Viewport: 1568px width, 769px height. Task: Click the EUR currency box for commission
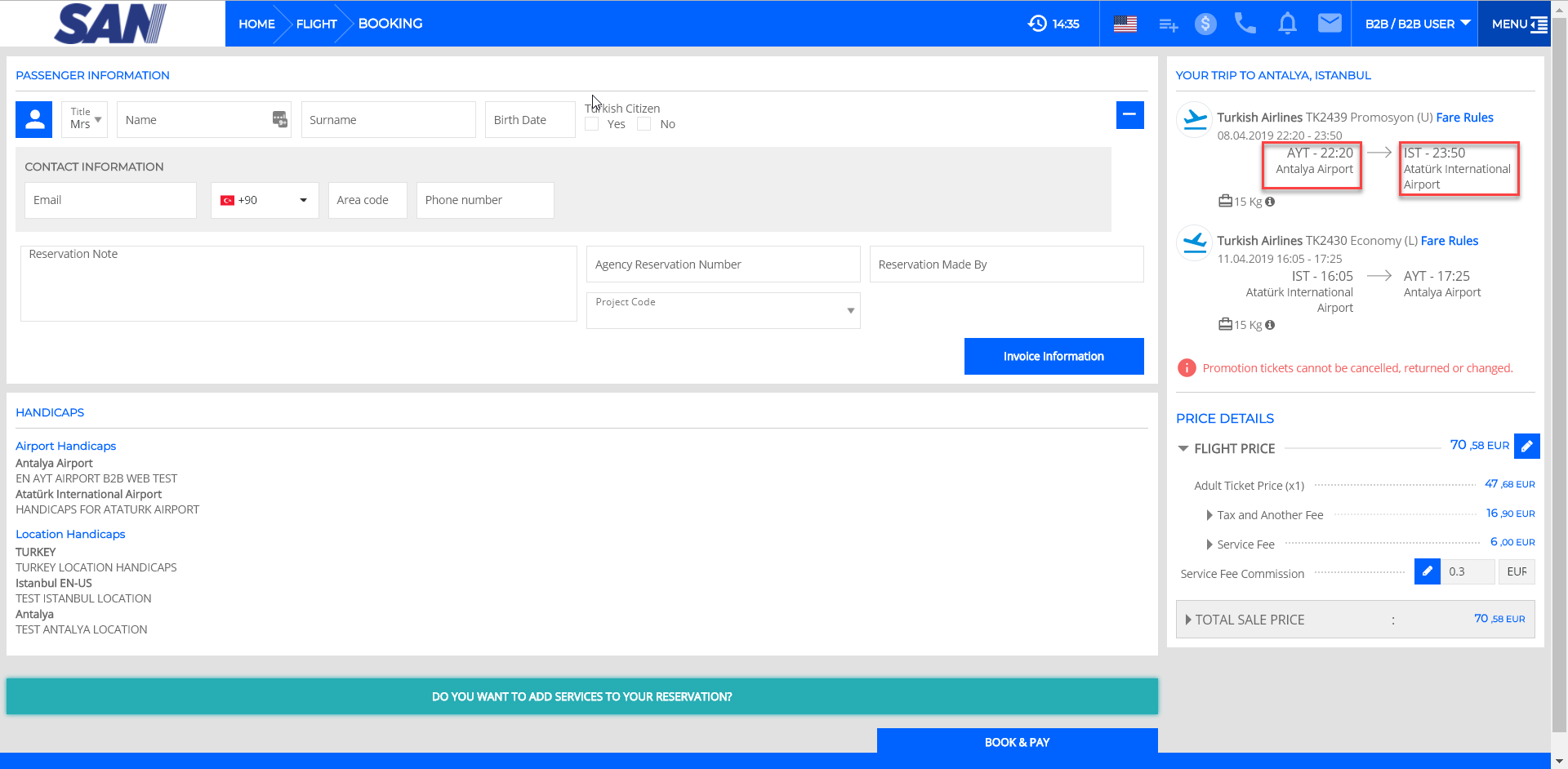click(1517, 571)
